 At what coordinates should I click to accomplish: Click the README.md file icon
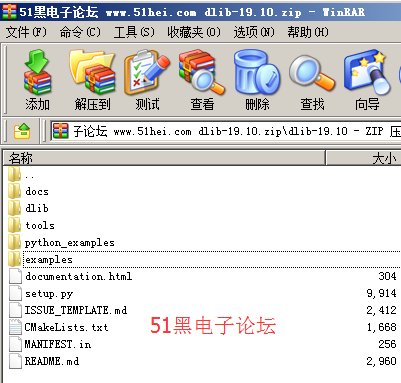(15, 361)
